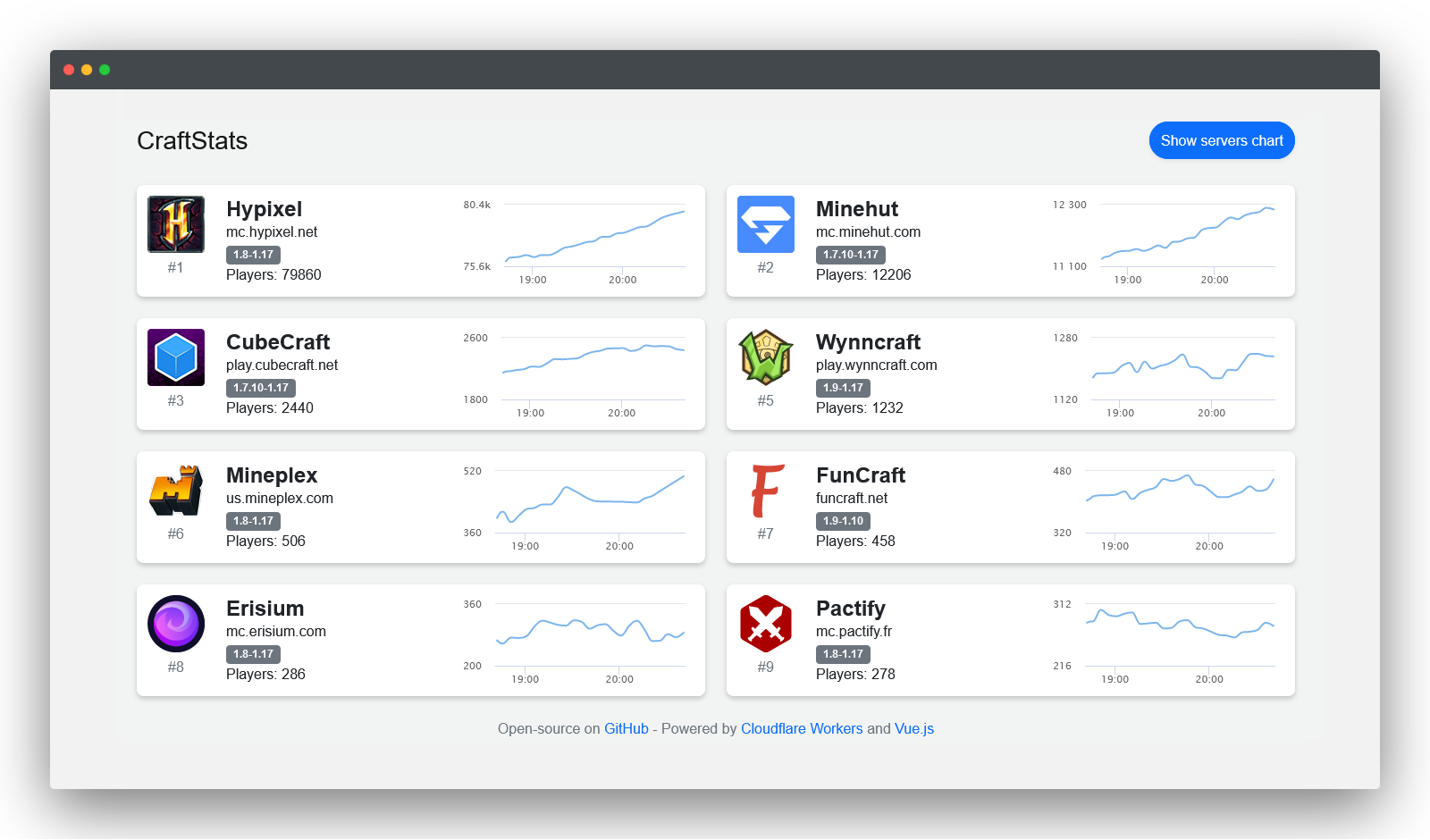
Task: Click the Erisium purple swirl logo
Action: [x=176, y=624]
